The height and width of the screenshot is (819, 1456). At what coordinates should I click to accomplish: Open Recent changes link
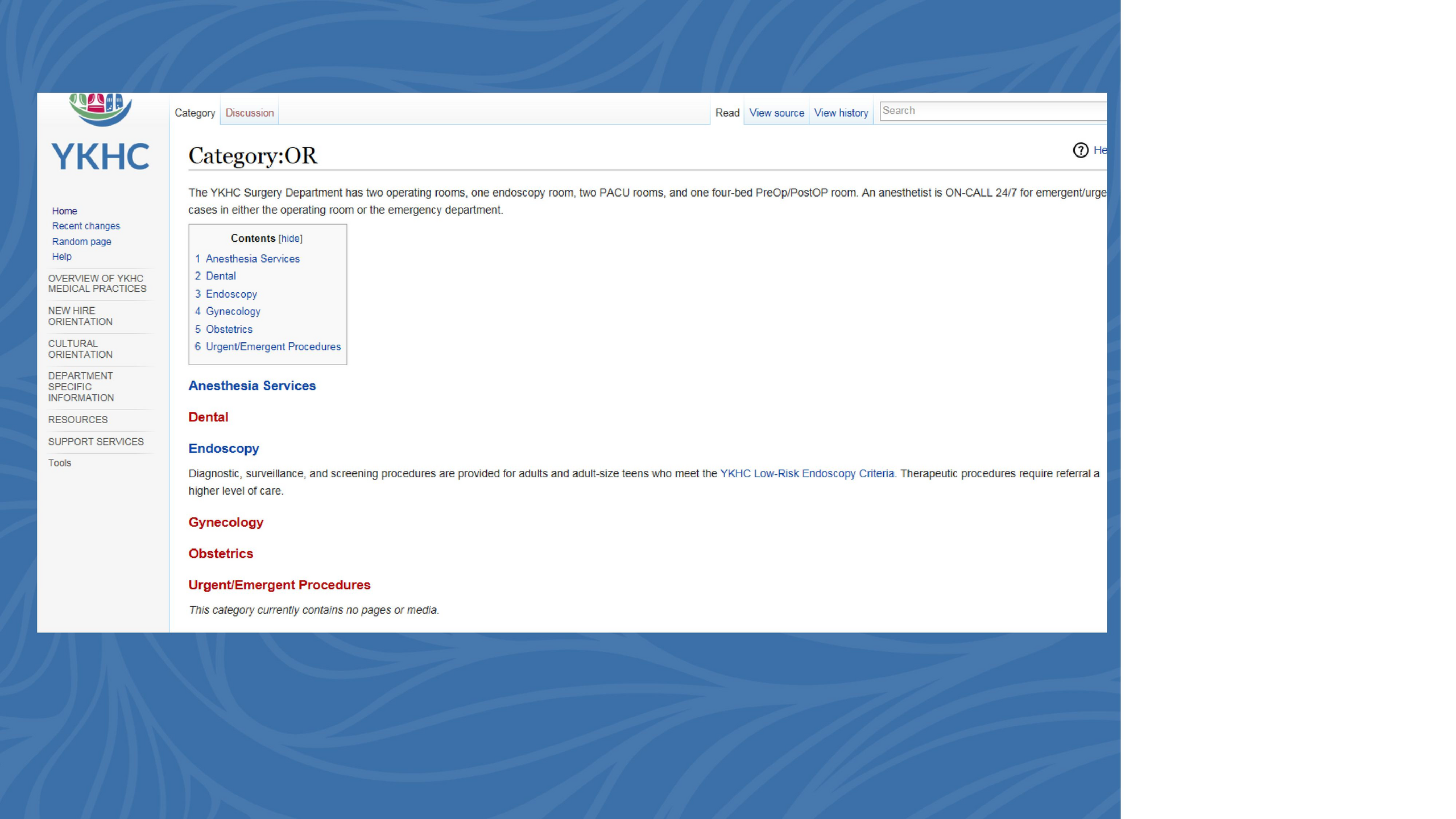[86, 226]
